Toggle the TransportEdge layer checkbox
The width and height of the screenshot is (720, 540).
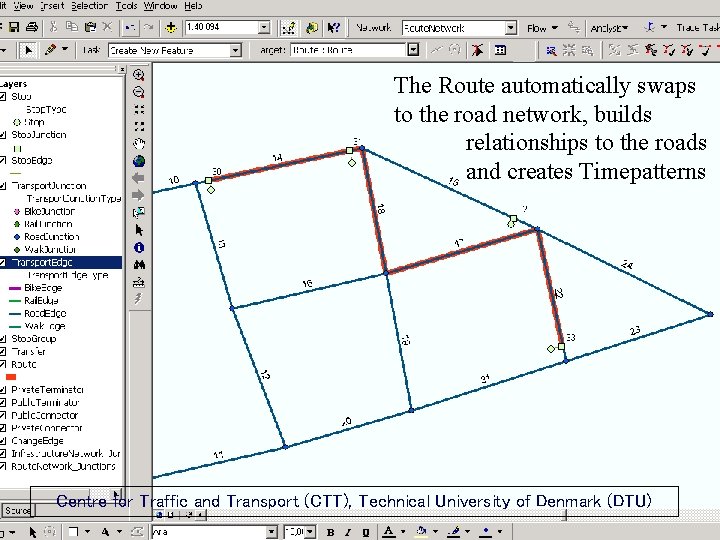[x=3, y=263]
